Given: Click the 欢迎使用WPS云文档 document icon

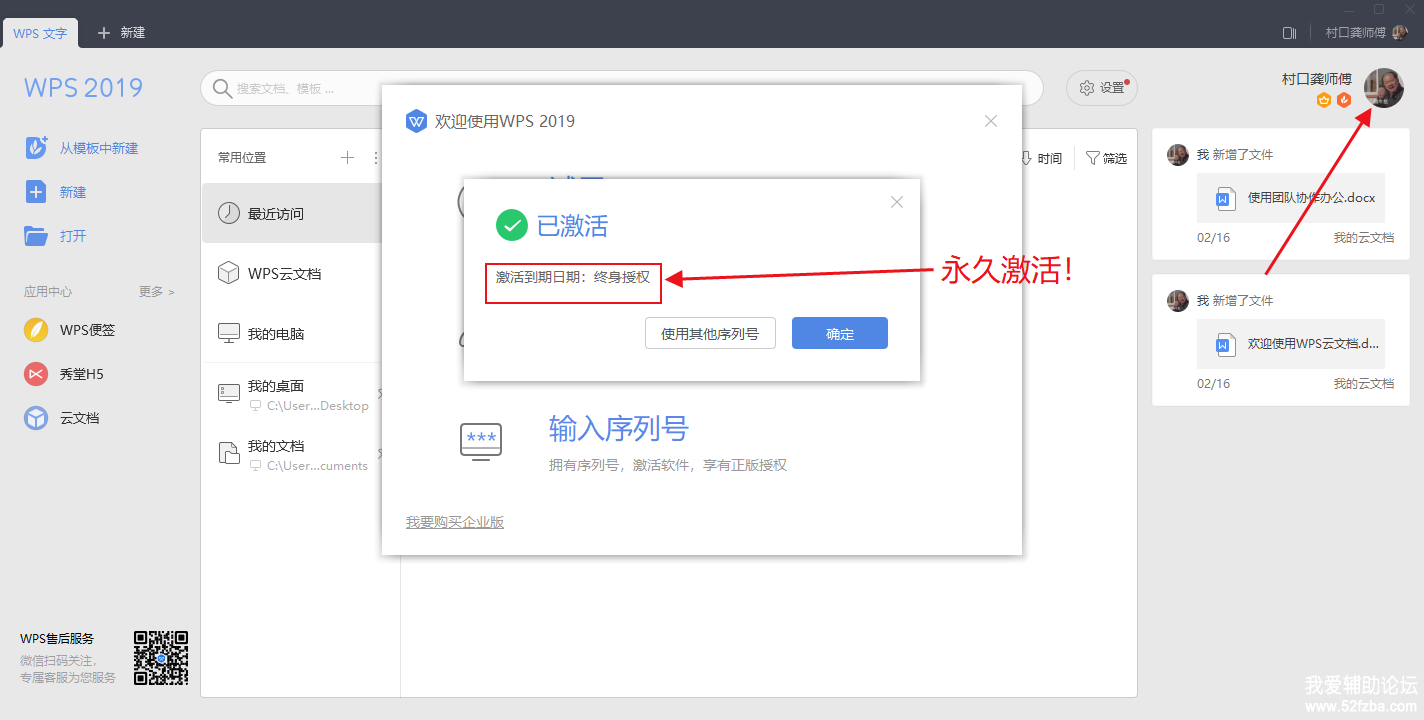Looking at the screenshot, I should pos(1225,344).
